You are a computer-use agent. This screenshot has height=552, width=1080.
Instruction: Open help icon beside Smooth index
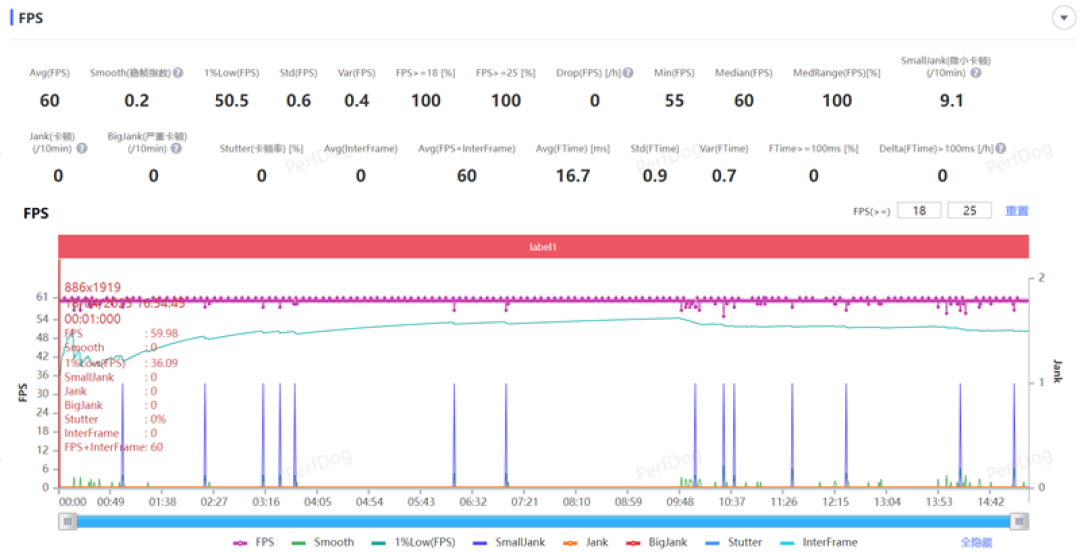pos(178,72)
